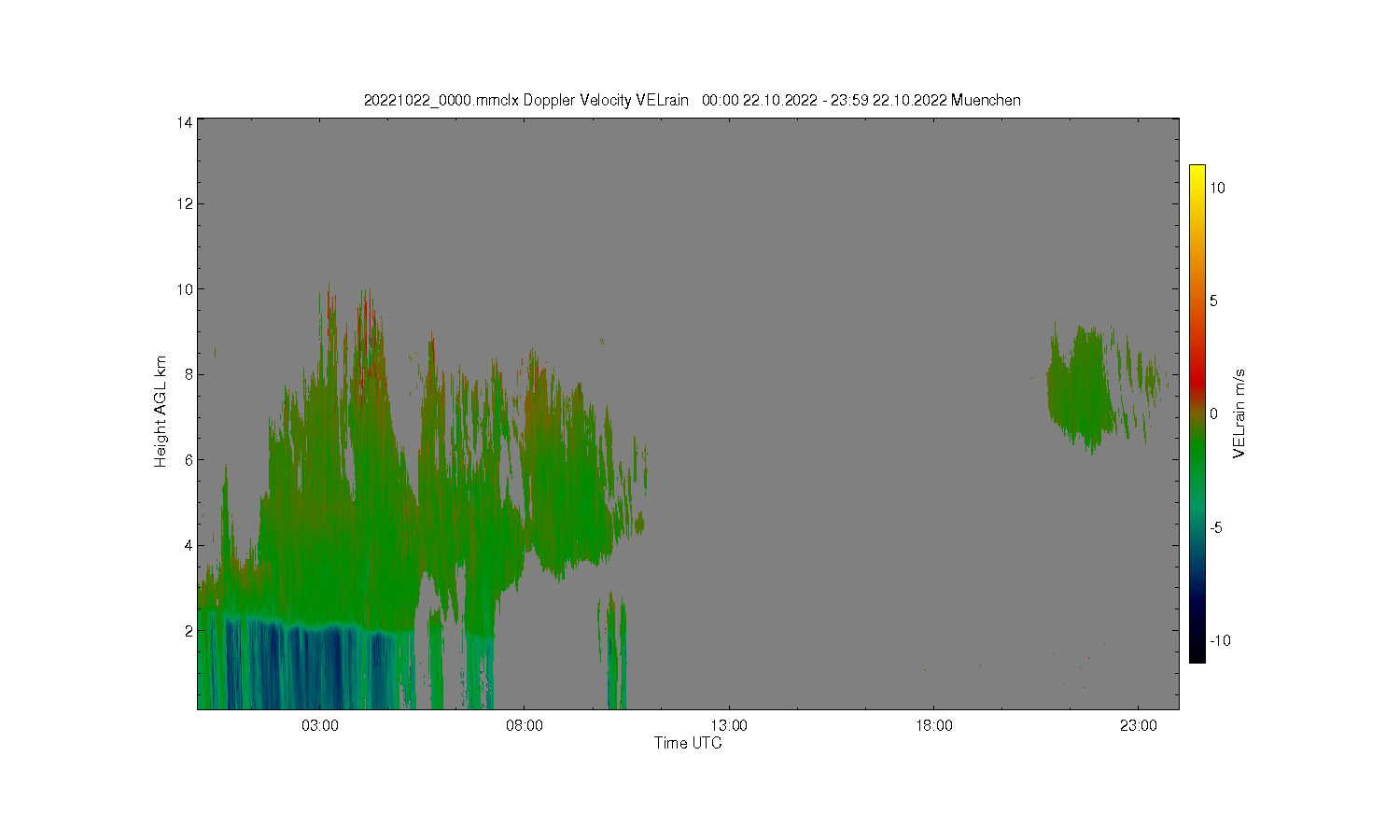Click the colorbar value label 0
The height and width of the screenshot is (840, 1400).
(1214, 414)
